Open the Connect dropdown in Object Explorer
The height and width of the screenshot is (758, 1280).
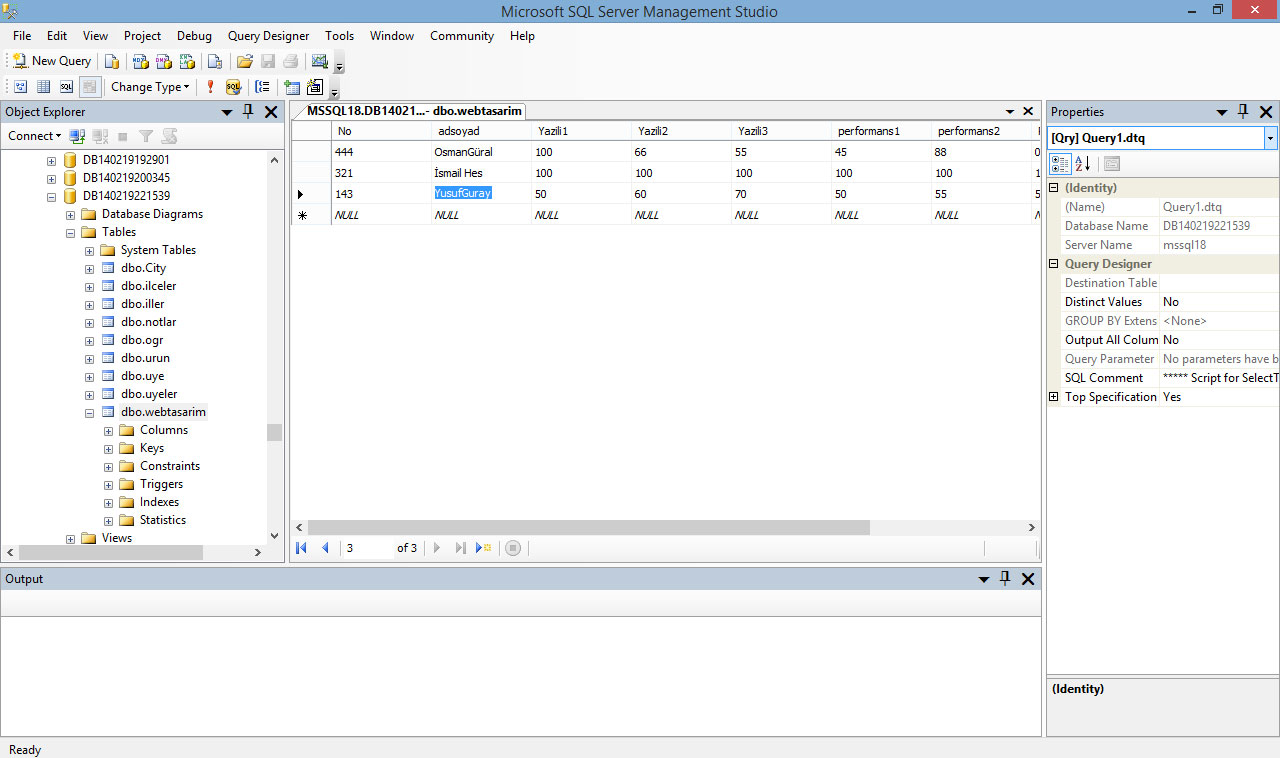[x=34, y=136]
